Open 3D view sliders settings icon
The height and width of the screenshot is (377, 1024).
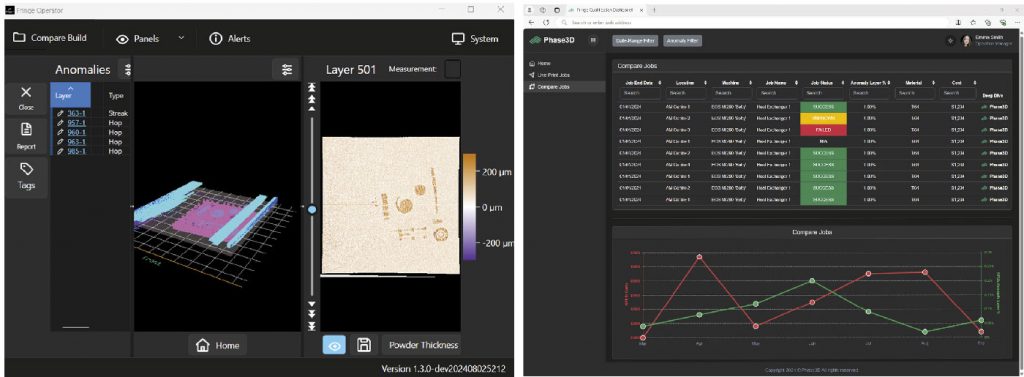coord(286,69)
